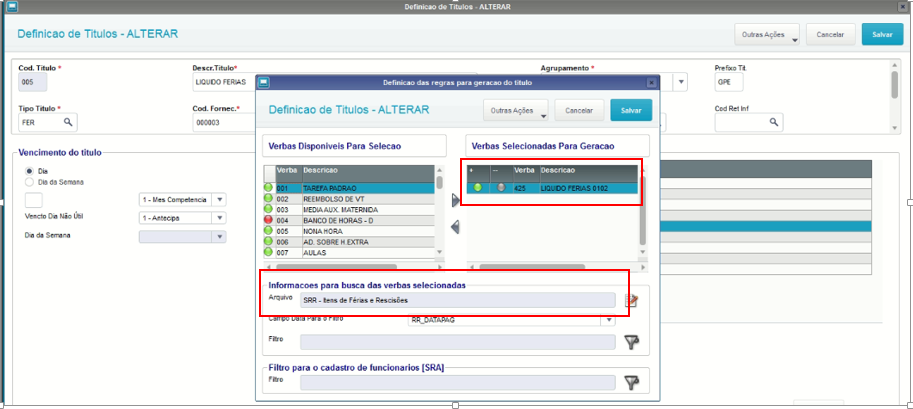Click Descricao header in selected verbas grid
The width and height of the screenshot is (913, 409).
pyautogui.click(x=588, y=174)
